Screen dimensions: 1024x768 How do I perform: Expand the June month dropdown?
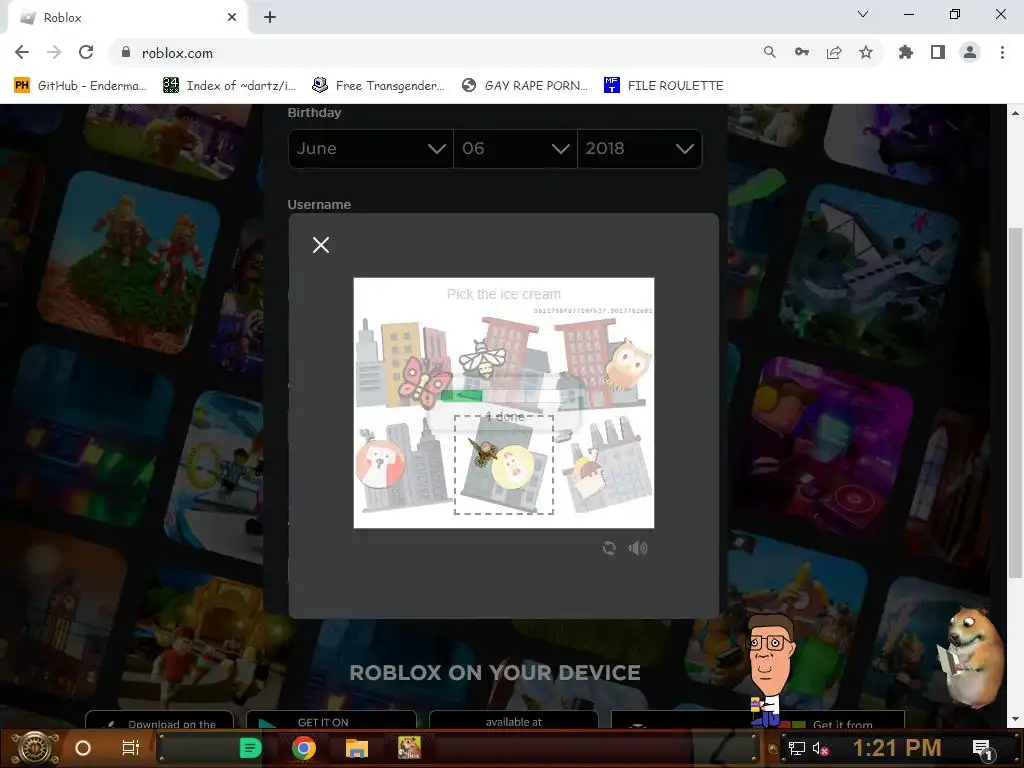coord(370,148)
